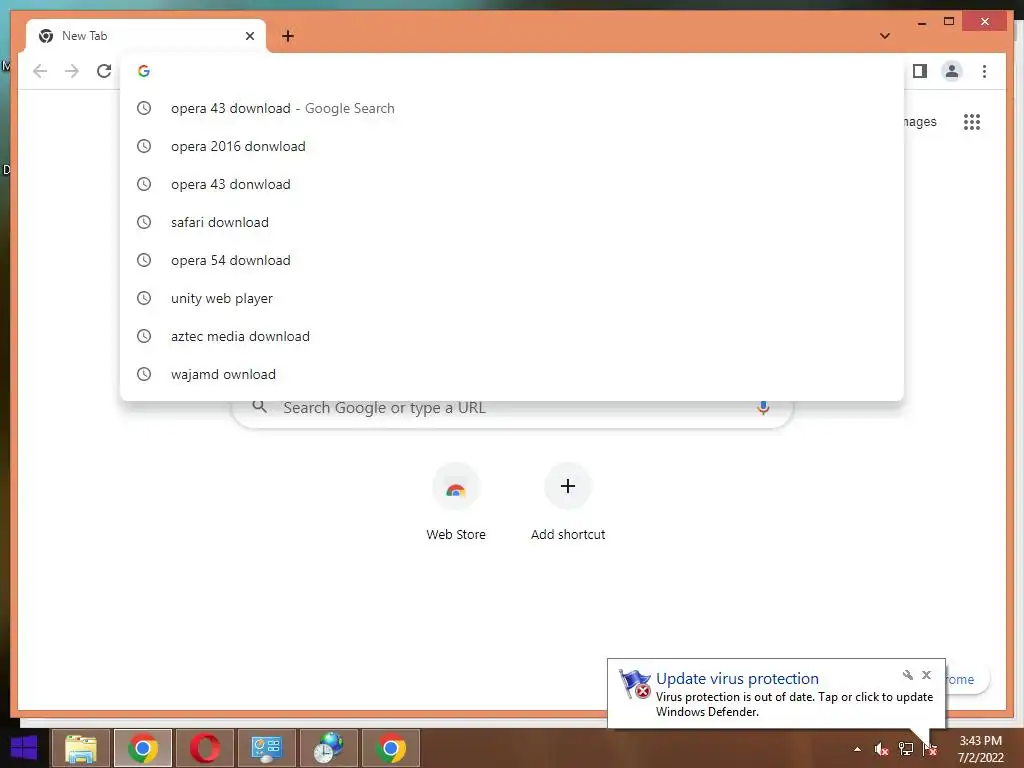Viewport: 1024px width, 768px height.
Task: Open the Windows Start button
Action: tap(24, 748)
